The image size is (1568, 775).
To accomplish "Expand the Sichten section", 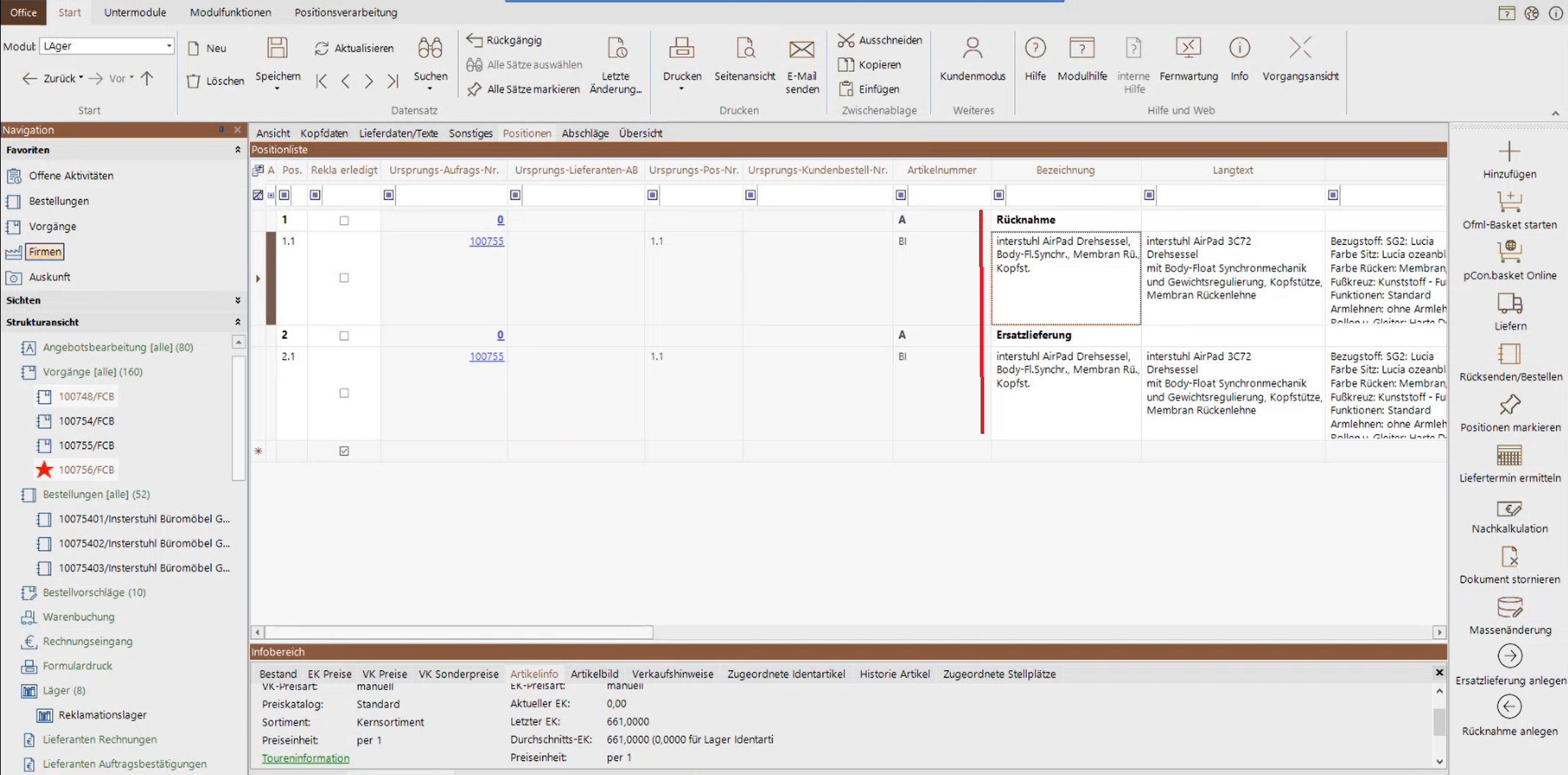I will (238, 301).
